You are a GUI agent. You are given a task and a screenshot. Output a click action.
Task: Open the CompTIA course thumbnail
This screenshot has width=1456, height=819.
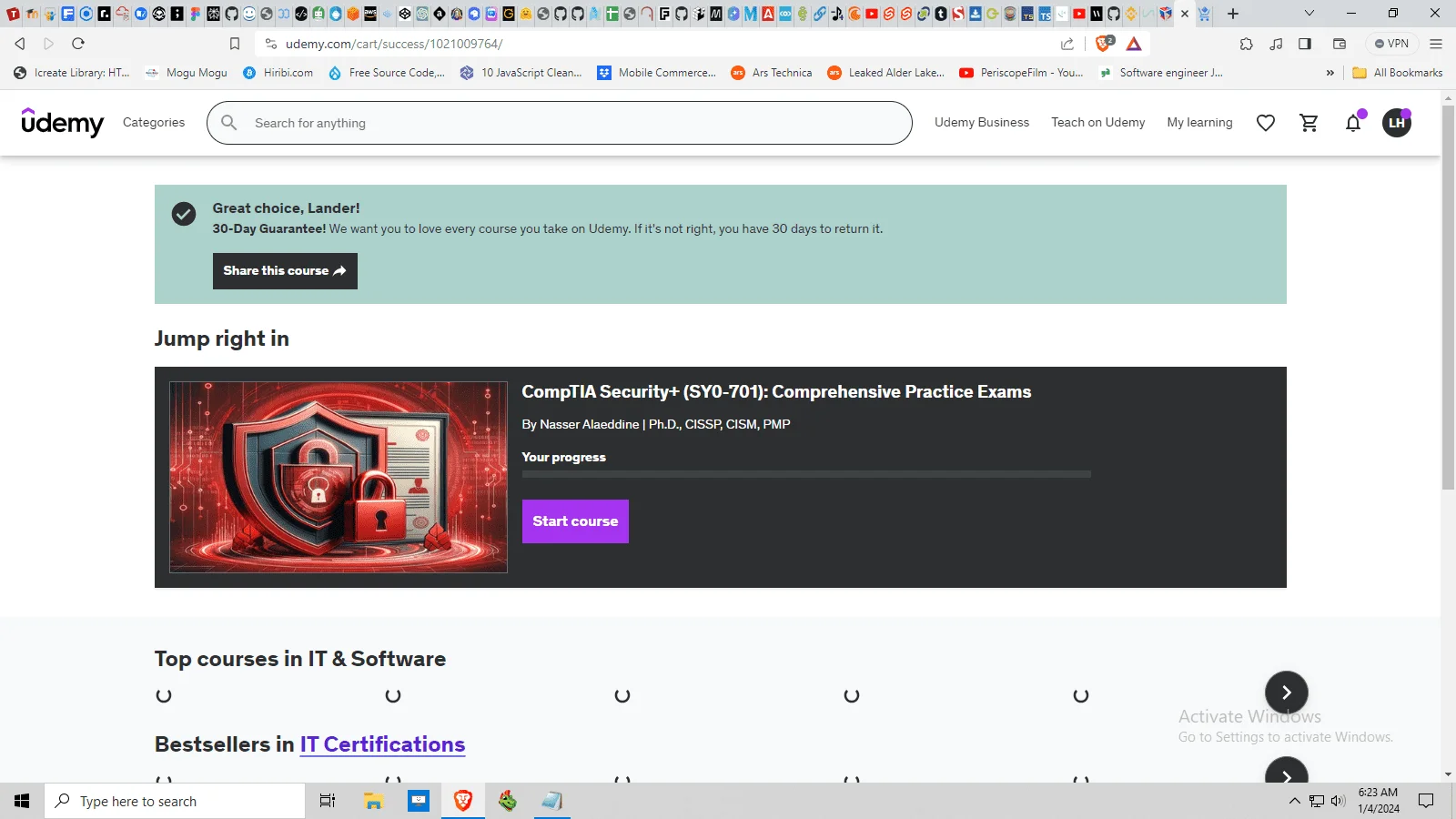click(x=339, y=477)
